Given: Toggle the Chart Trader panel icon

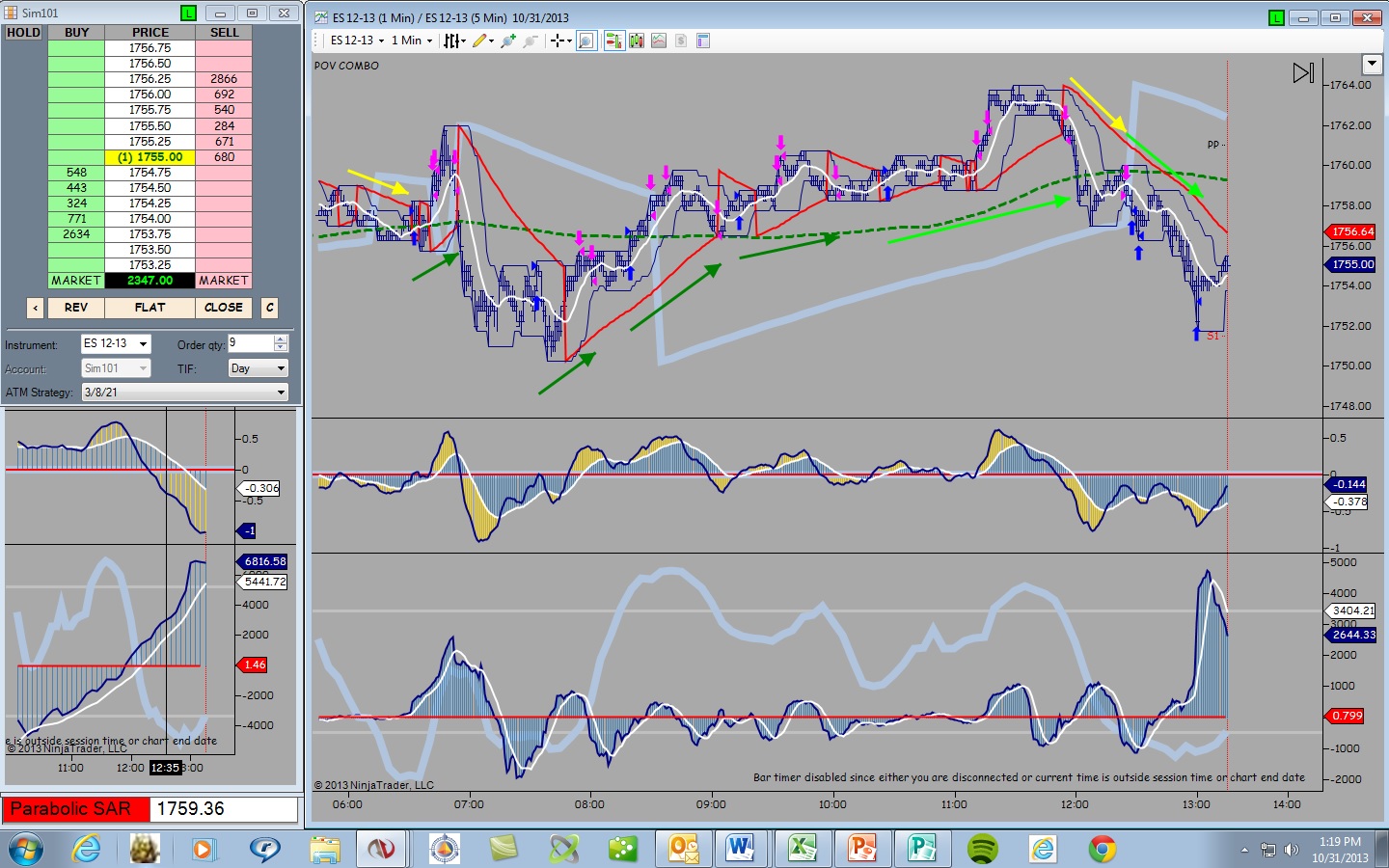Looking at the screenshot, I should pyautogui.click(x=613, y=41).
